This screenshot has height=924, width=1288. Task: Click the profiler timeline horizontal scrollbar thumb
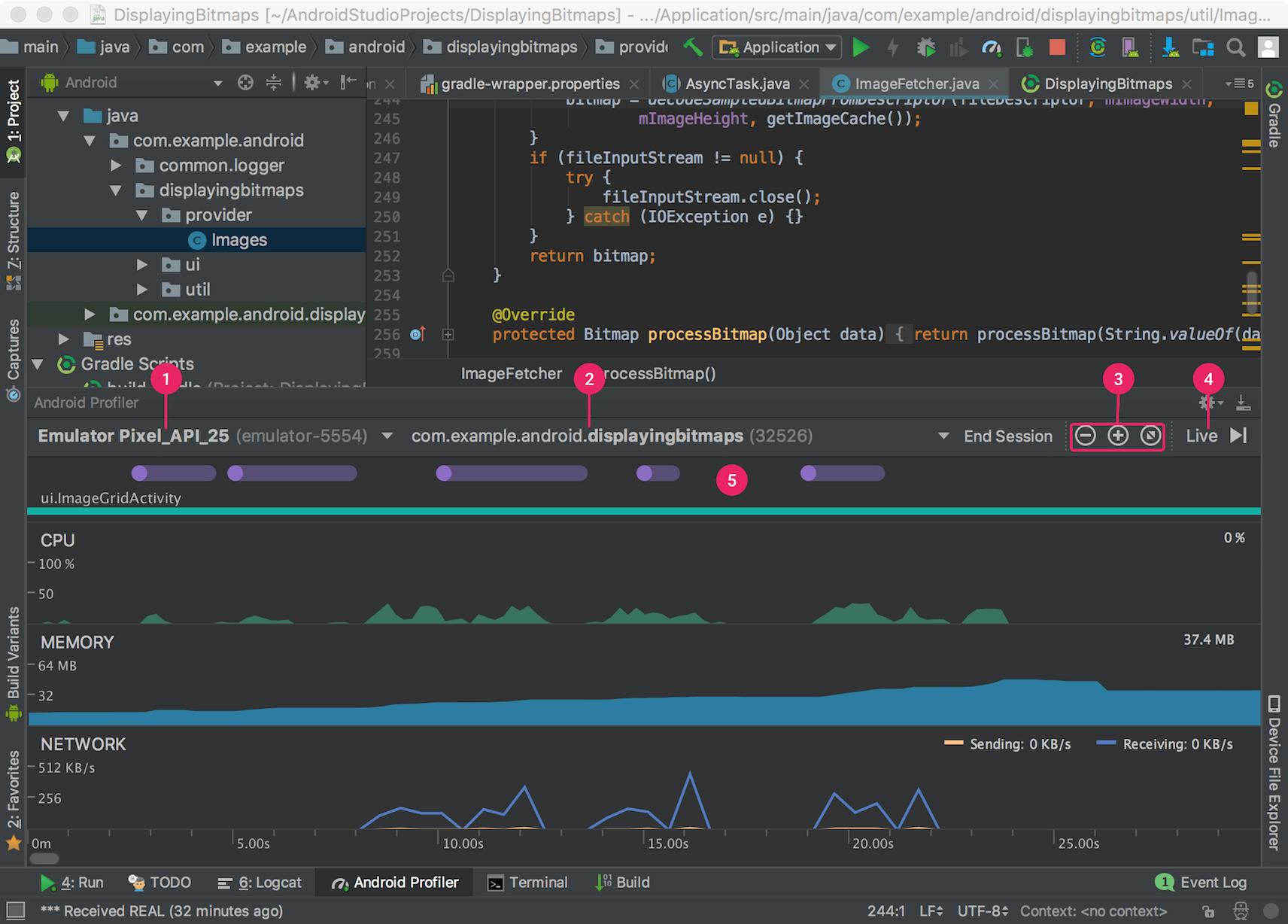[x=44, y=859]
